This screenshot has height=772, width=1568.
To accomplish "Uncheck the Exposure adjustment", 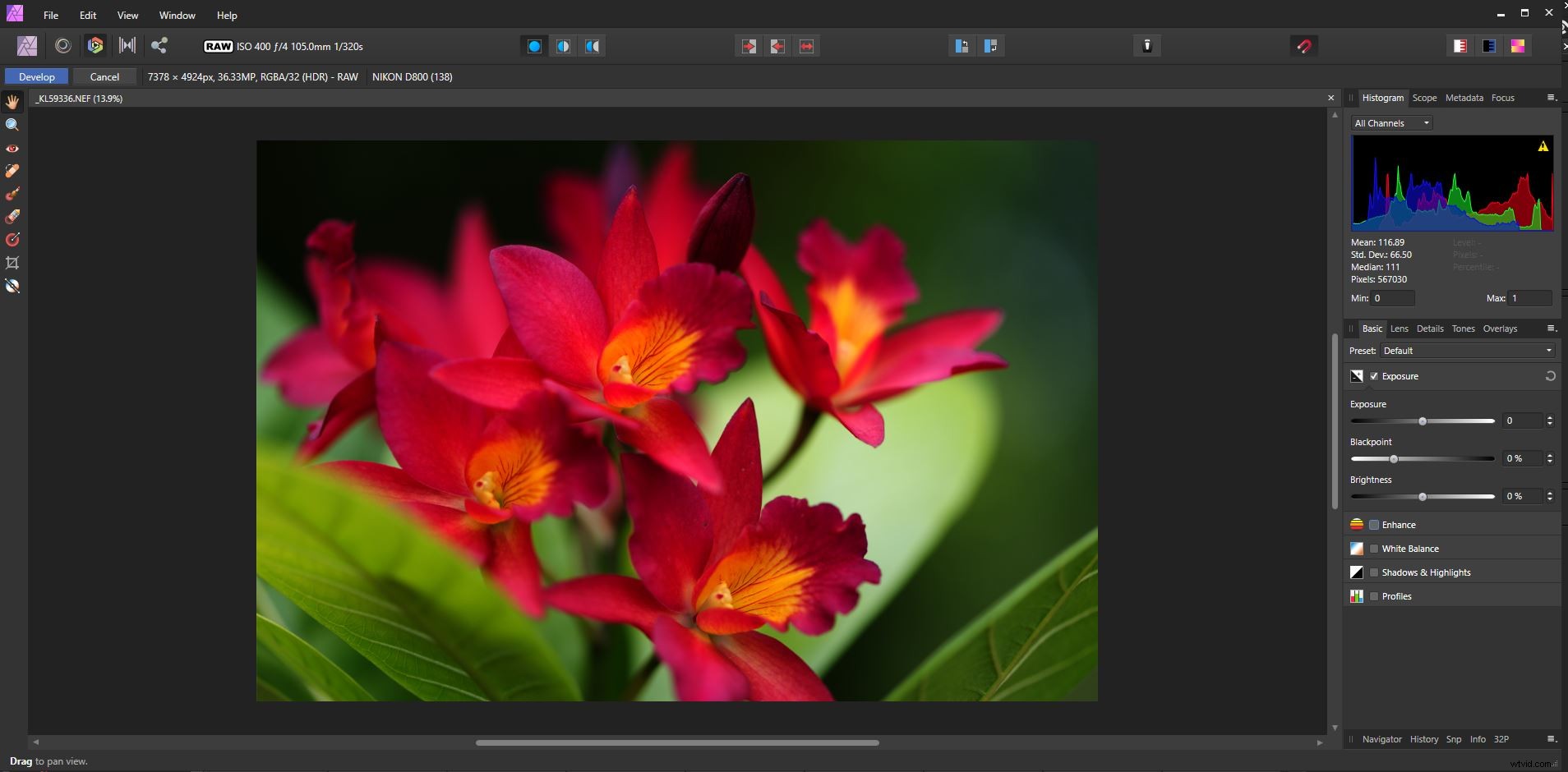I will pos(1374,375).
